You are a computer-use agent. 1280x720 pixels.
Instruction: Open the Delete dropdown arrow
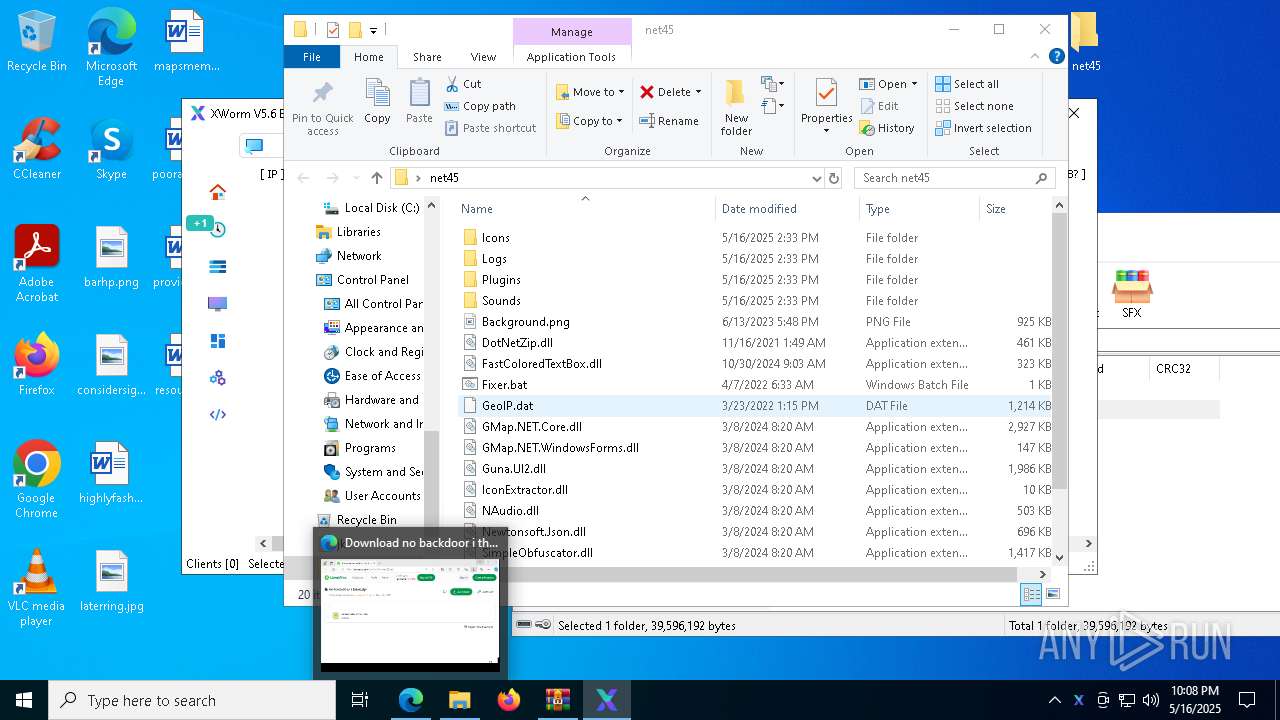(x=698, y=92)
